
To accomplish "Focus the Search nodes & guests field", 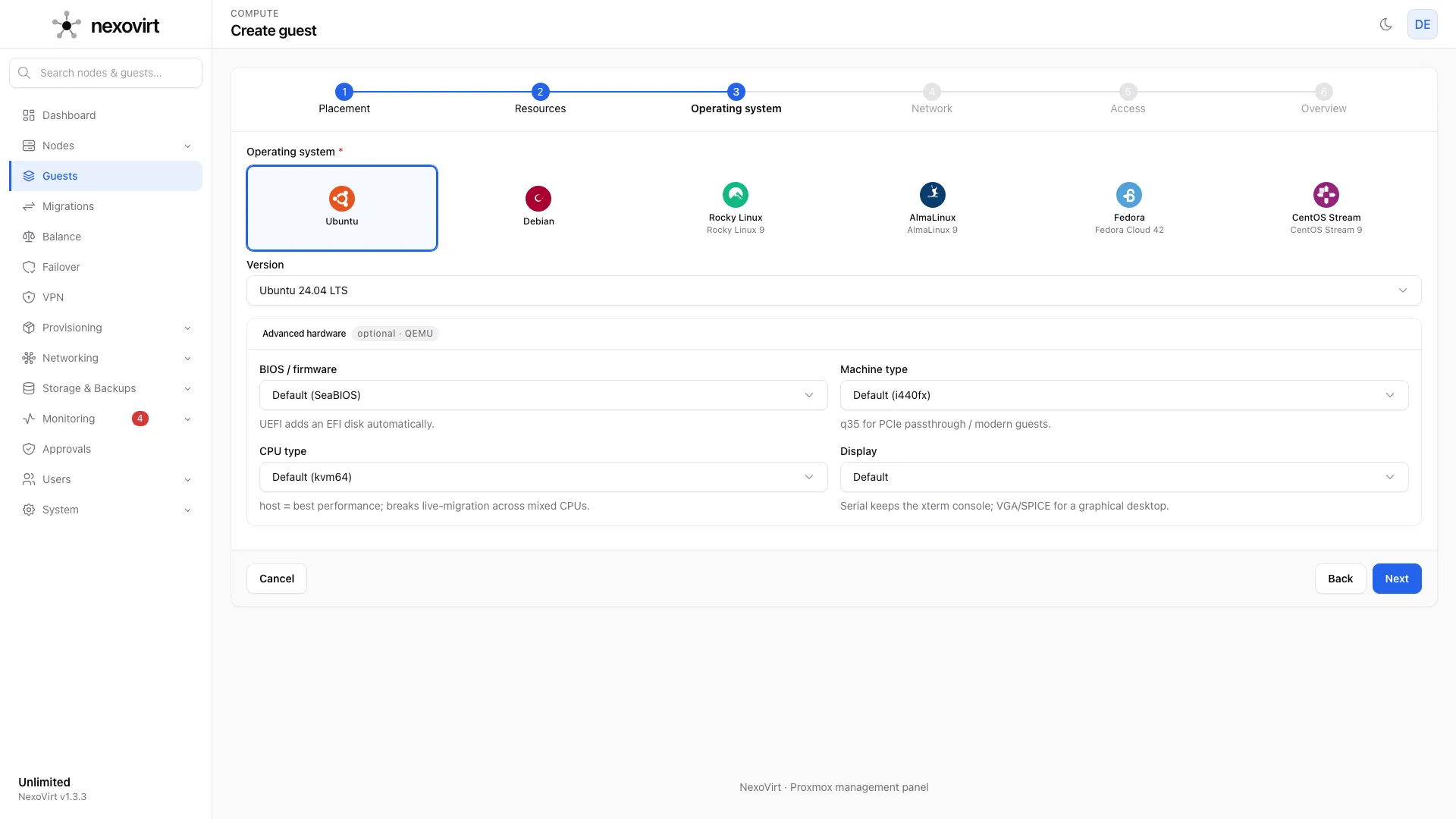I will pyautogui.click(x=106, y=73).
